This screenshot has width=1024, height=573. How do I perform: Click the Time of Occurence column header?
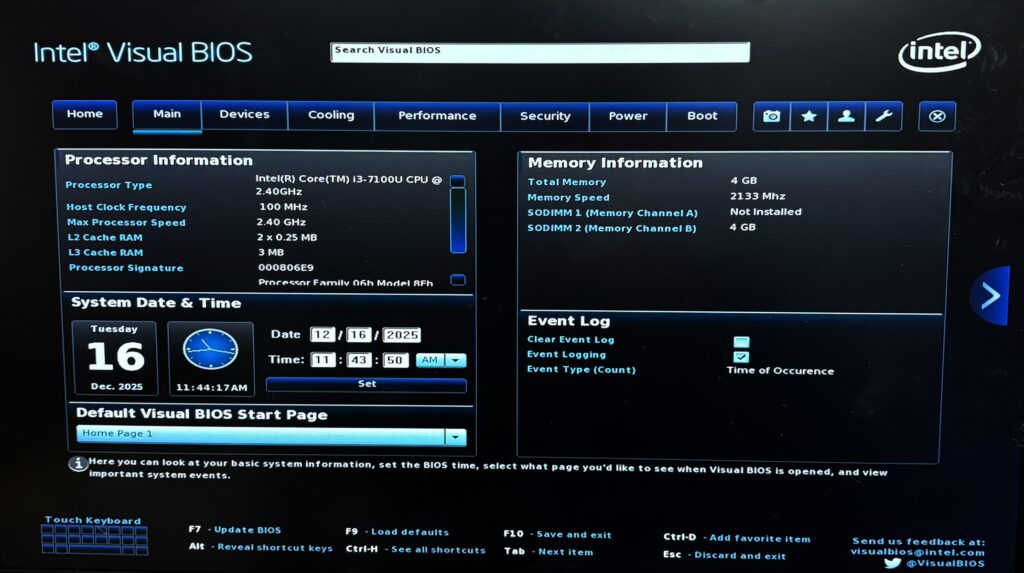tap(780, 370)
